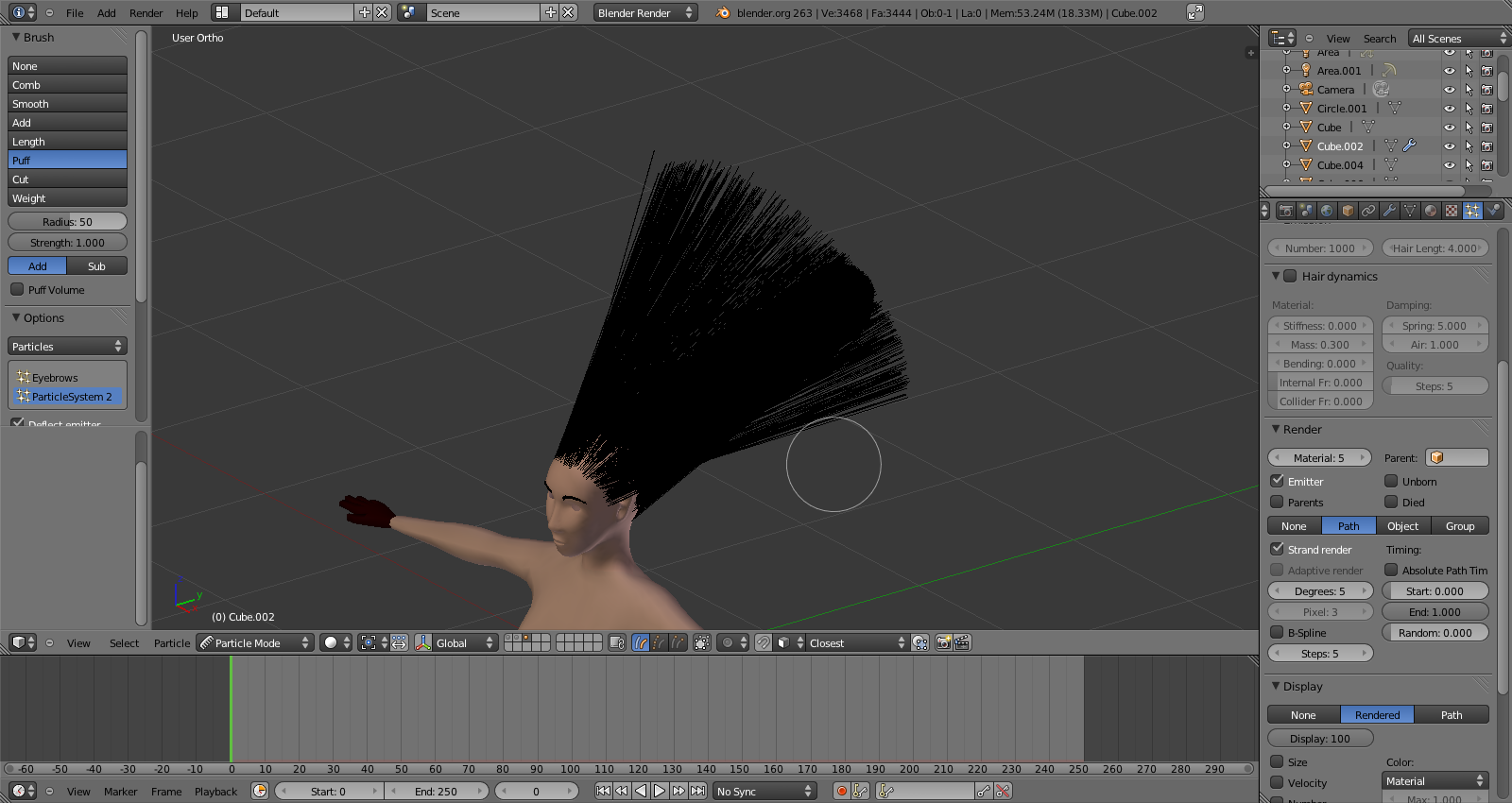Select the Cut brush
The image size is (1512, 803).
pyautogui.click(x=67, y=179)
